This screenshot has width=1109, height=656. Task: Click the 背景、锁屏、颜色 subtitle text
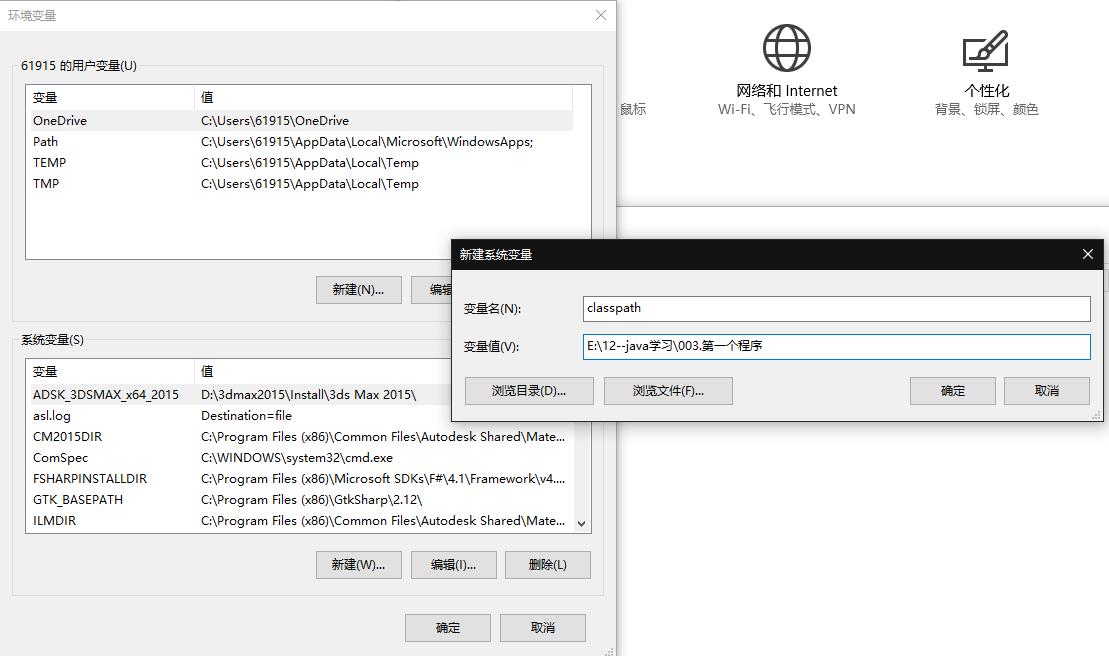986,110
